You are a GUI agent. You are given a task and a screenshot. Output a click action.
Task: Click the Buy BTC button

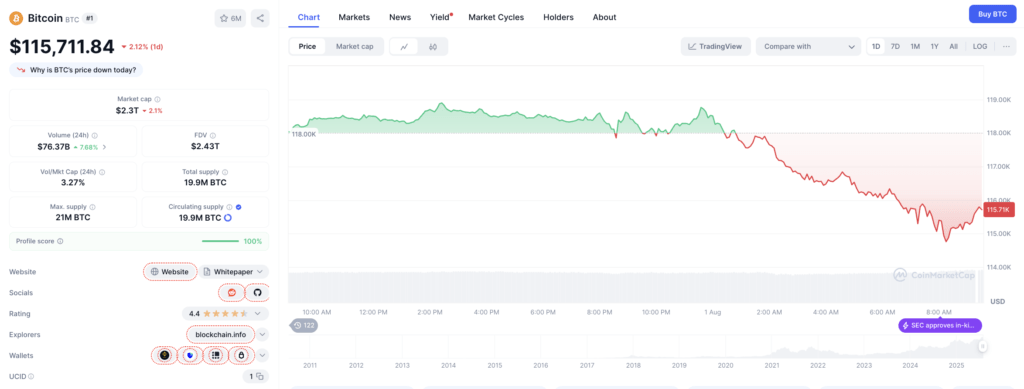coord(993,14)
